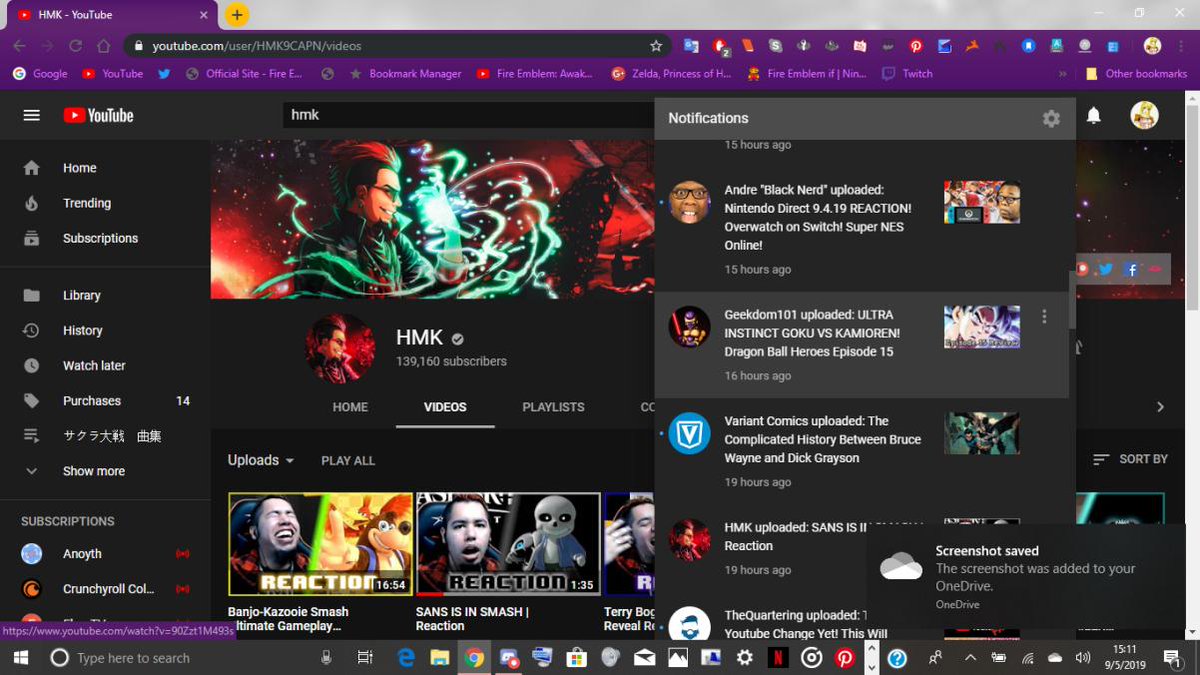Image resolution: width=1200 pixels, height=675 pixels.
Task: Open Variant Comics Bruce Wayne notification
Action: (x=861, y=451)
